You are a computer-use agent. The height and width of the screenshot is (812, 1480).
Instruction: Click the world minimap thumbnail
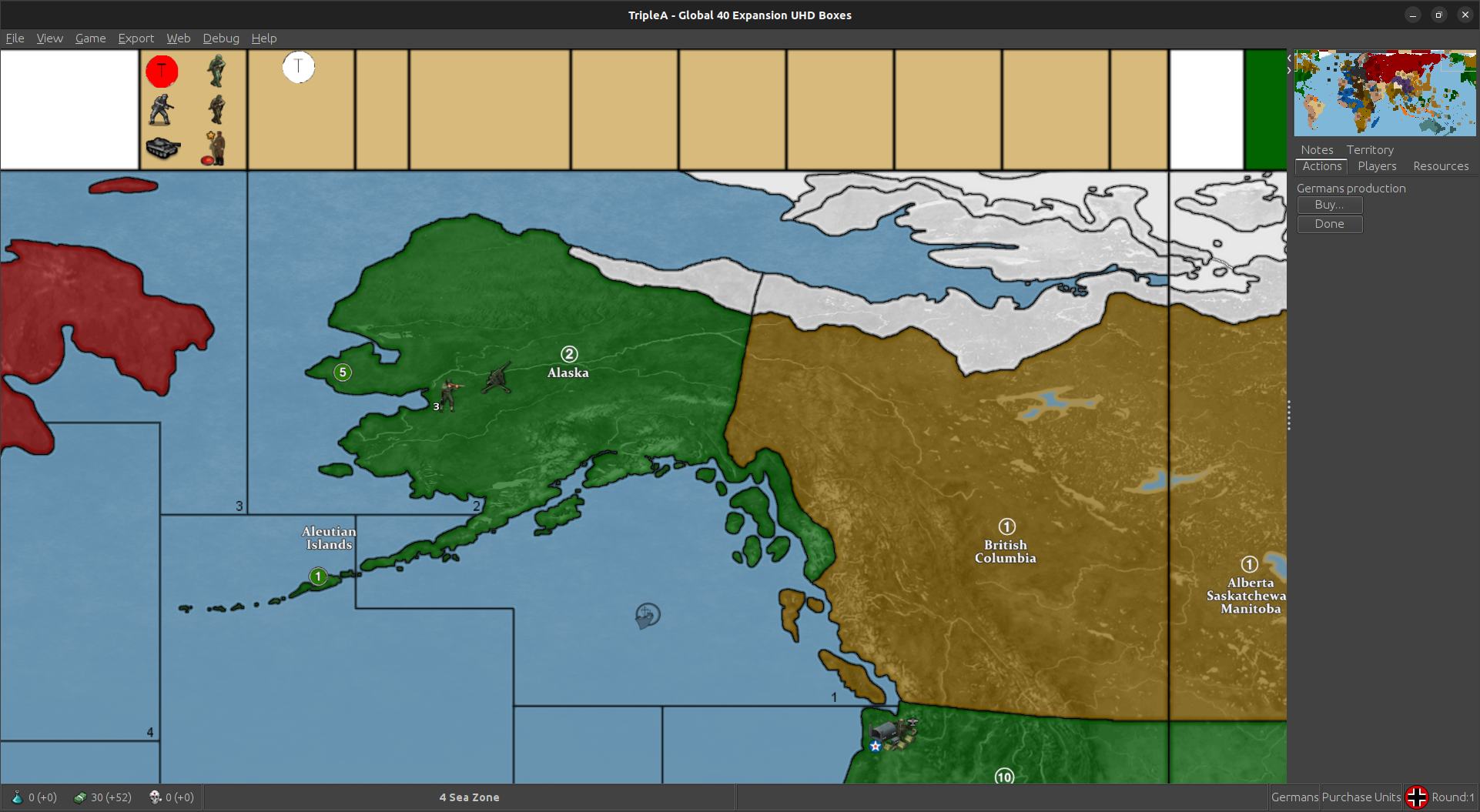click(1385, 93)
